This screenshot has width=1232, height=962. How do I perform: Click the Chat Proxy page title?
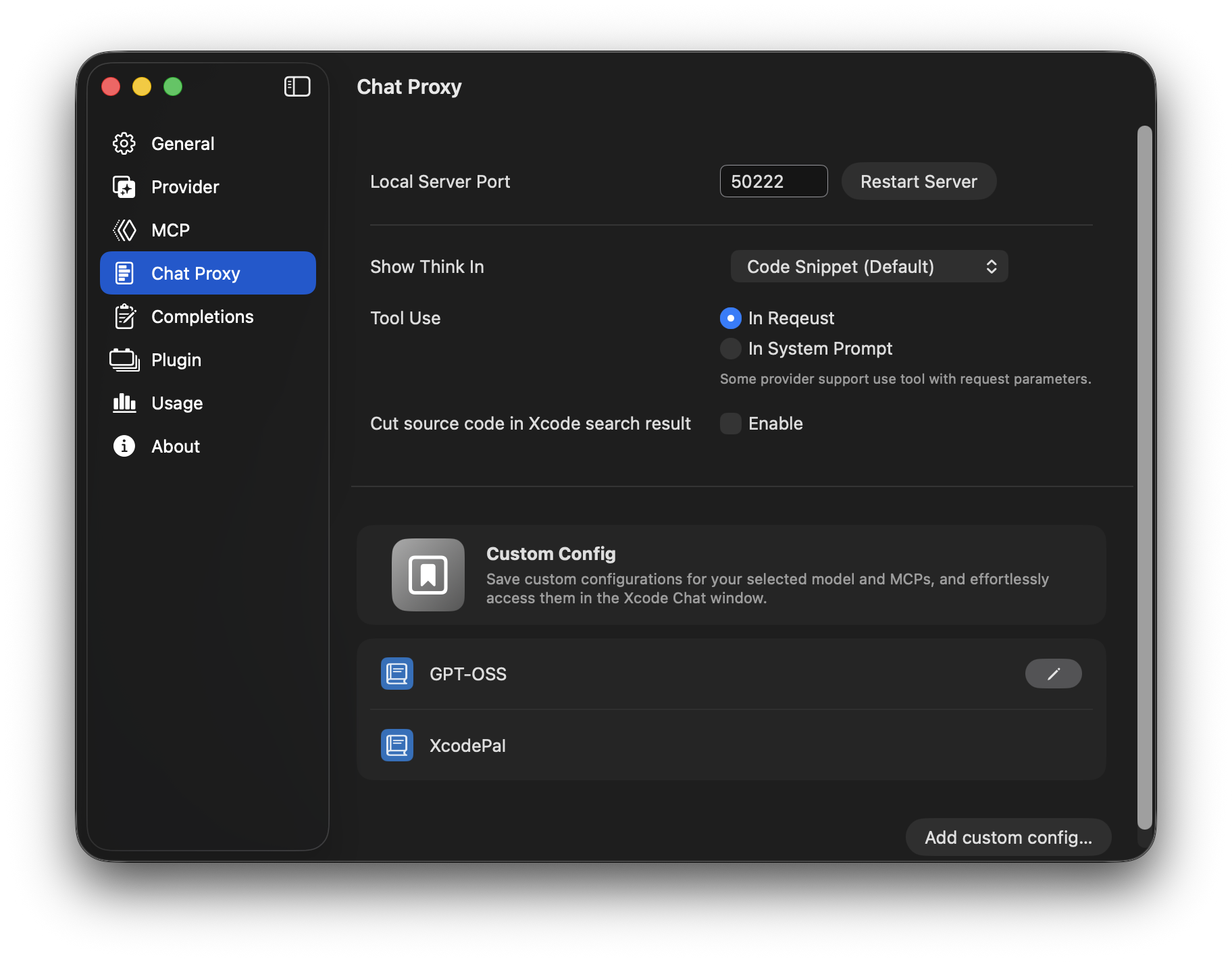[409, 86]
